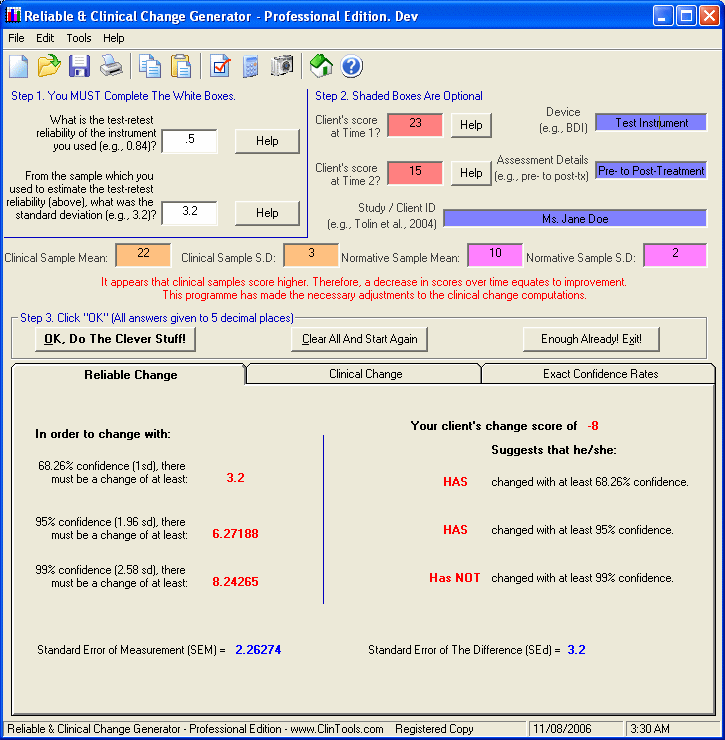Click Help beside the test-retest reliability box
Screen dimensions: 725x740
point(267,141)
